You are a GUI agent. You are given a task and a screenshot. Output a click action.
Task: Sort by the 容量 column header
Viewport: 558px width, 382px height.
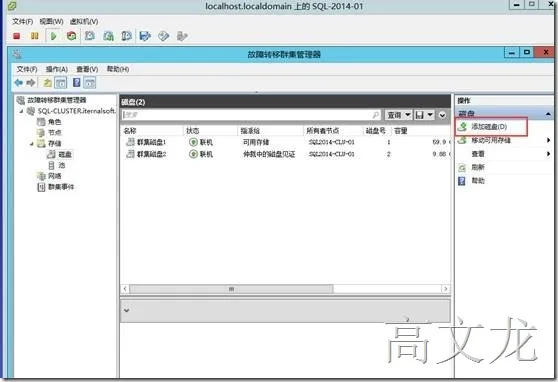400,131
